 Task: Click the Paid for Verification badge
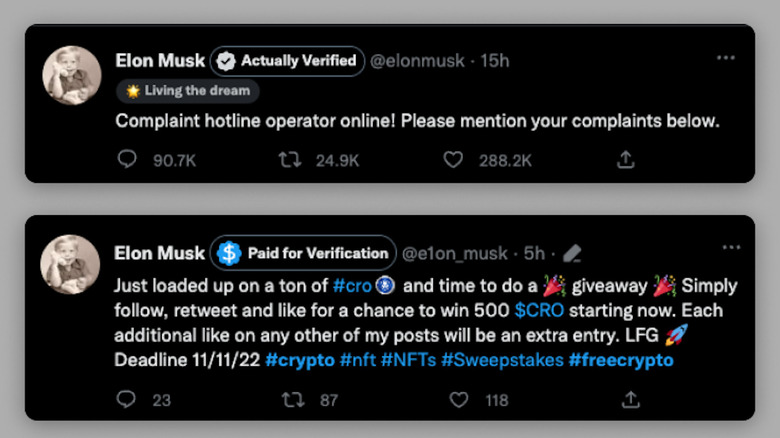tap(303, 253)
